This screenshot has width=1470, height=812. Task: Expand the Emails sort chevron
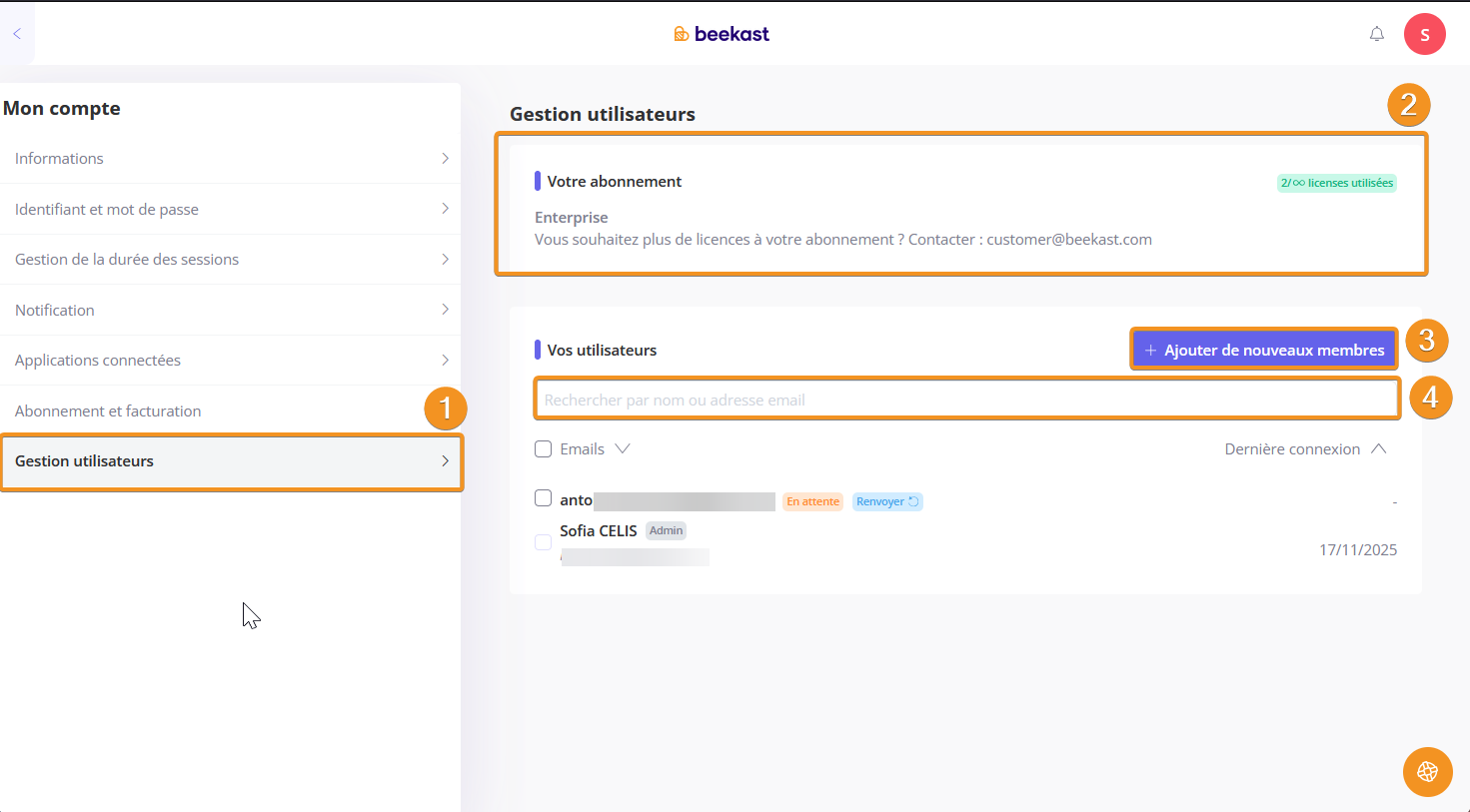point(622,448)
